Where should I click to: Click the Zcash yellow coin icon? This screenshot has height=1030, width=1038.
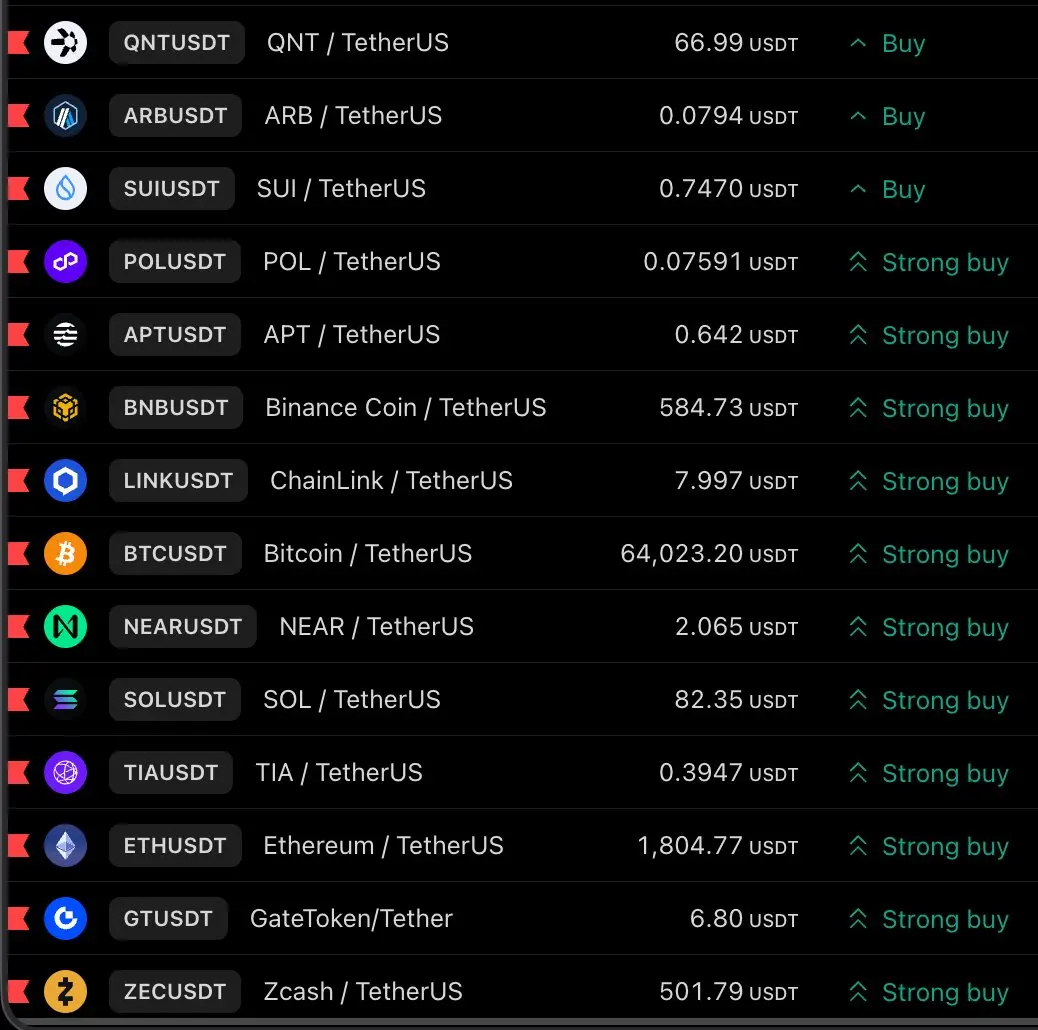65,992
